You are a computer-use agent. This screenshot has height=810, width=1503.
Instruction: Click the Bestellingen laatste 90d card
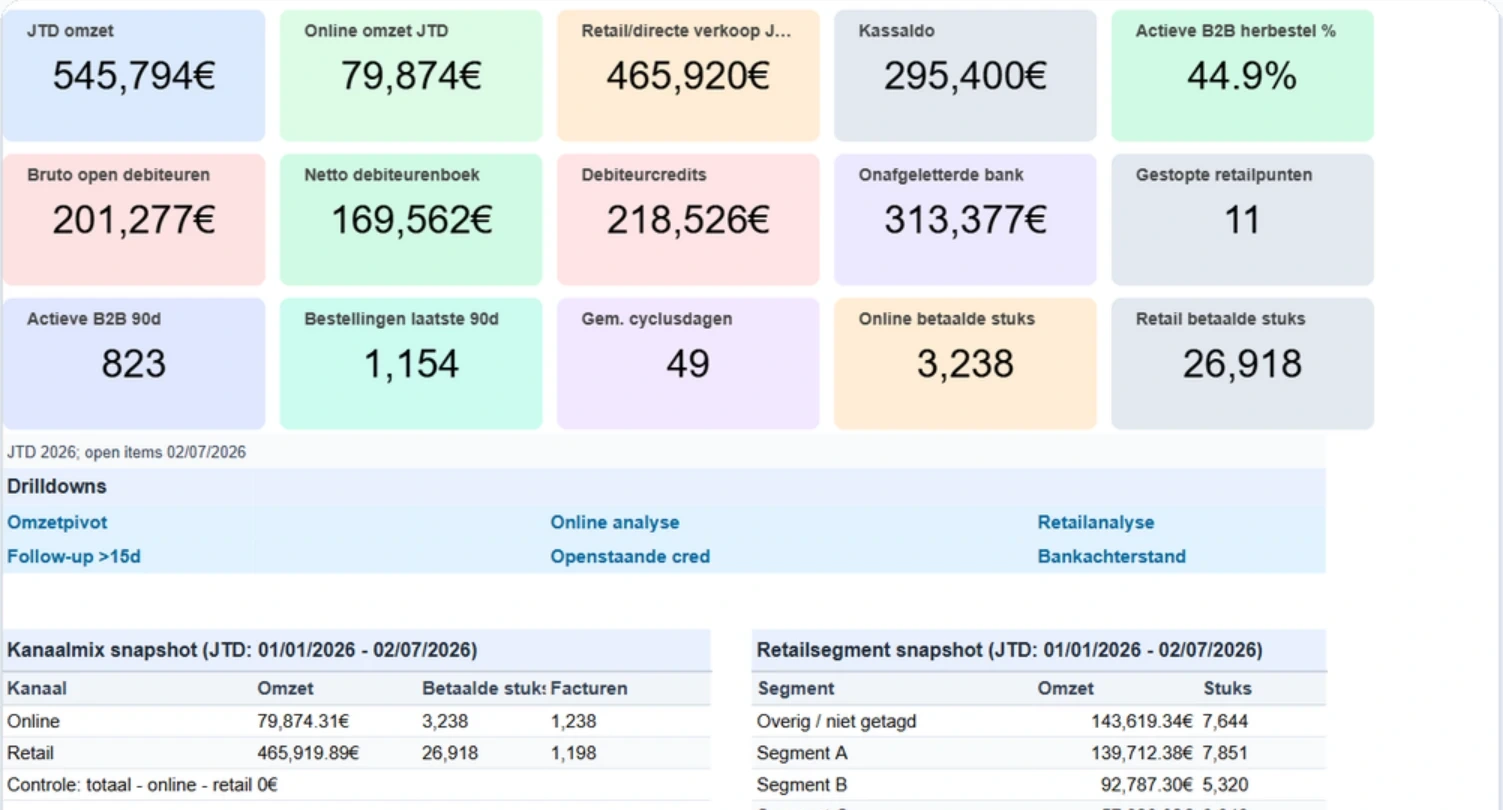(x=411, y=364)
